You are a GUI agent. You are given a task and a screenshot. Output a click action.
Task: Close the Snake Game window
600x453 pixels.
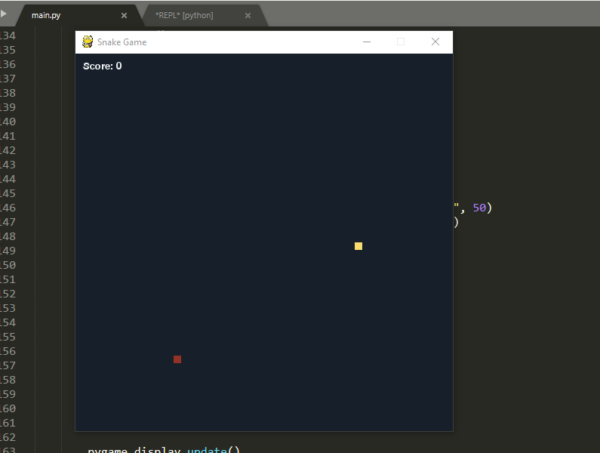click(435, 42)
